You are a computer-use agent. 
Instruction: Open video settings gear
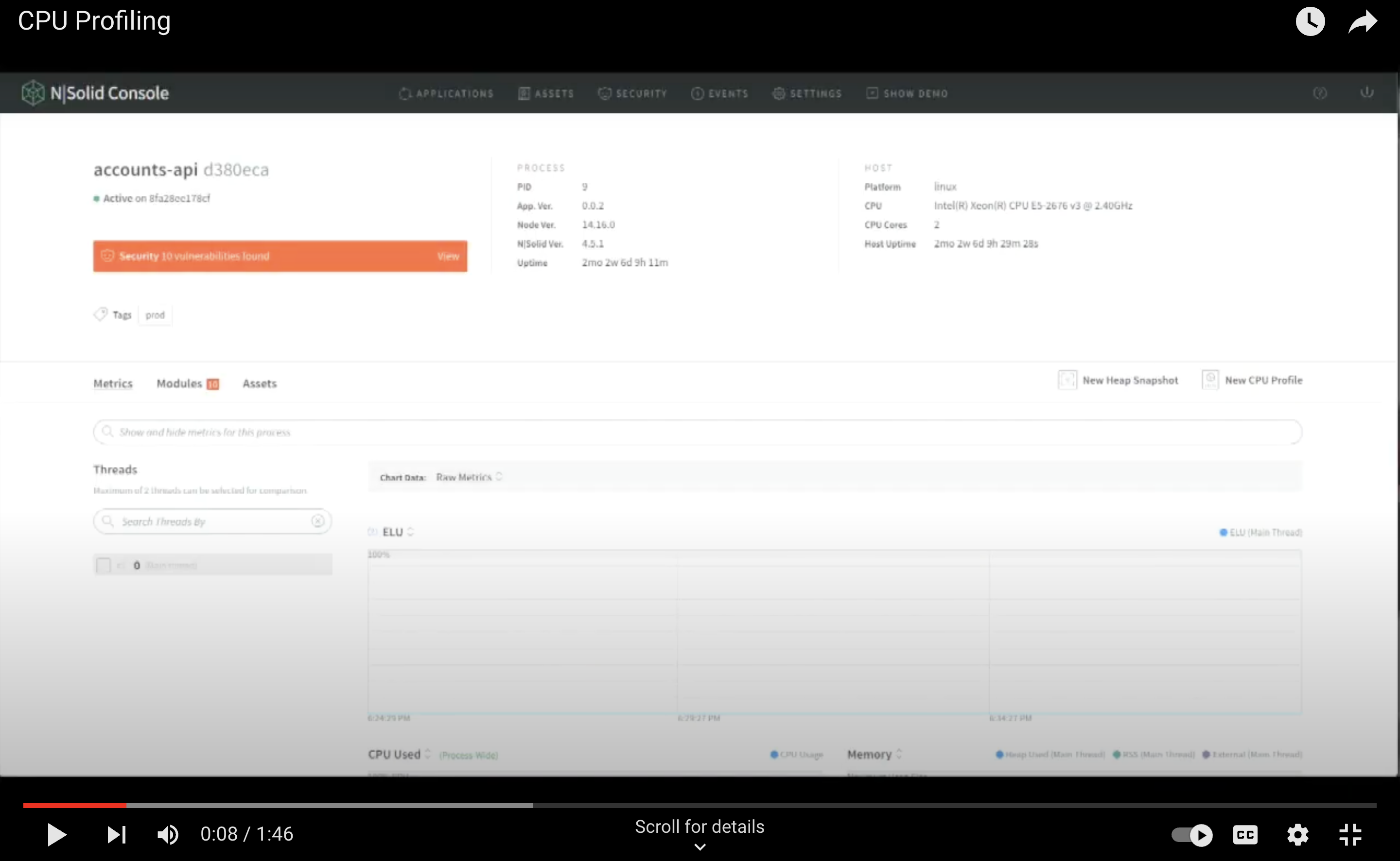click(x=1297, y=835)
